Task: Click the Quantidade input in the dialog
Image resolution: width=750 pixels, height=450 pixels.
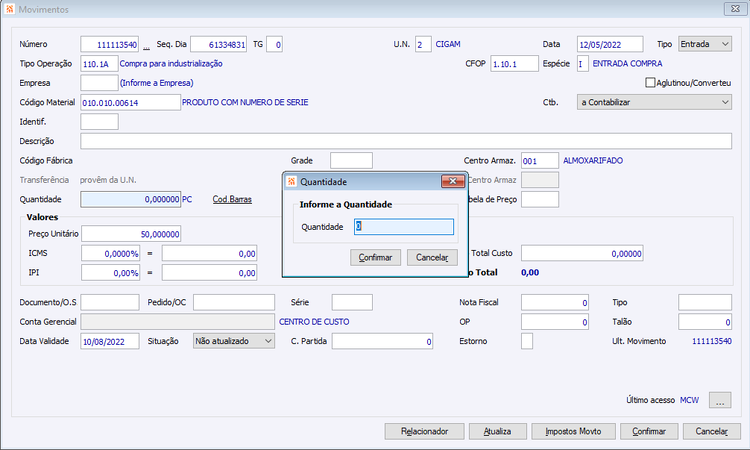Action: click(404, 227)
